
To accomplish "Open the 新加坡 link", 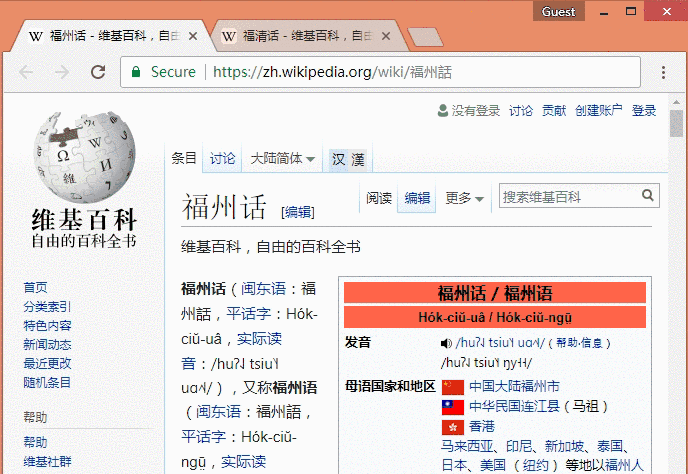I will pos(564,446).
